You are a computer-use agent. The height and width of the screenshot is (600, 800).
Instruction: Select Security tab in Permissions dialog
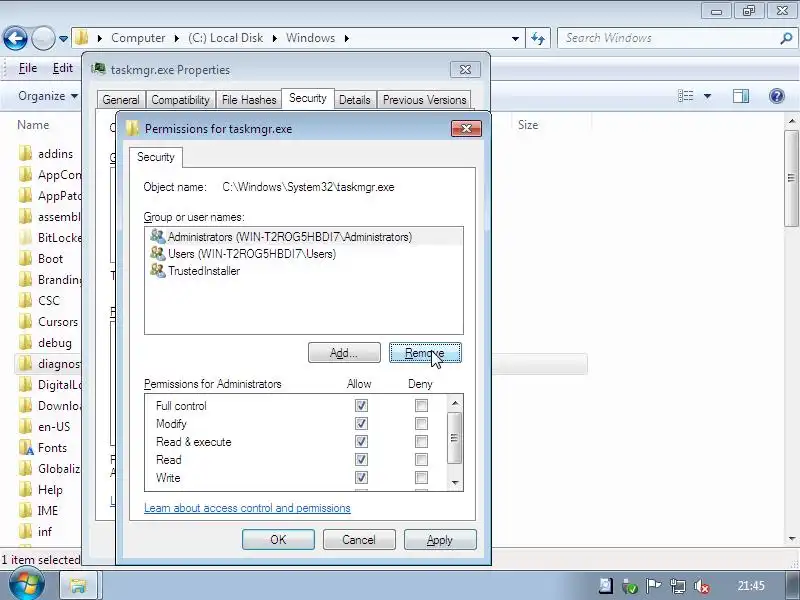tap(156, 157)
